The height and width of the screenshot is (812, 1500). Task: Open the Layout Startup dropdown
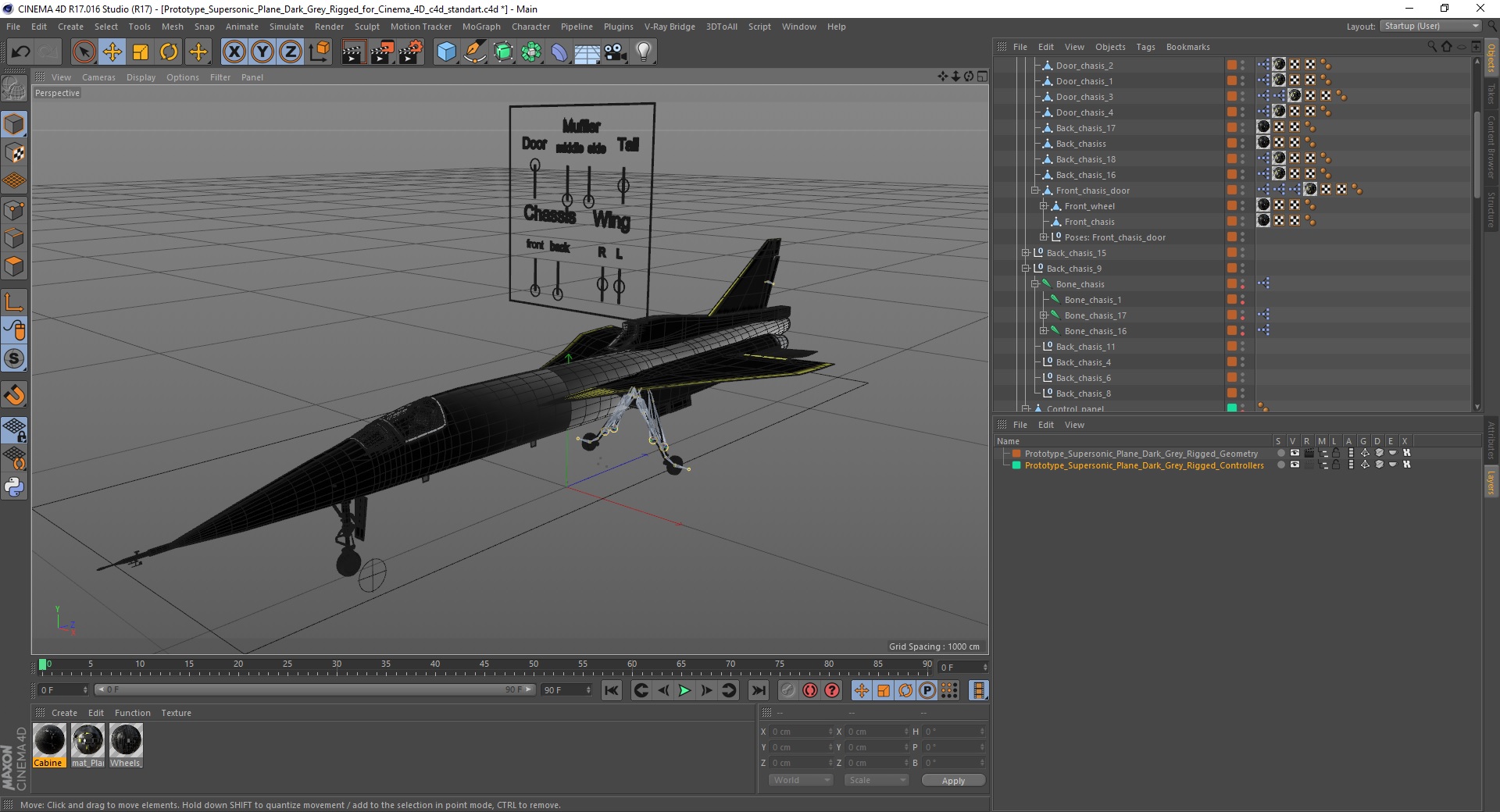point(1430,26)
